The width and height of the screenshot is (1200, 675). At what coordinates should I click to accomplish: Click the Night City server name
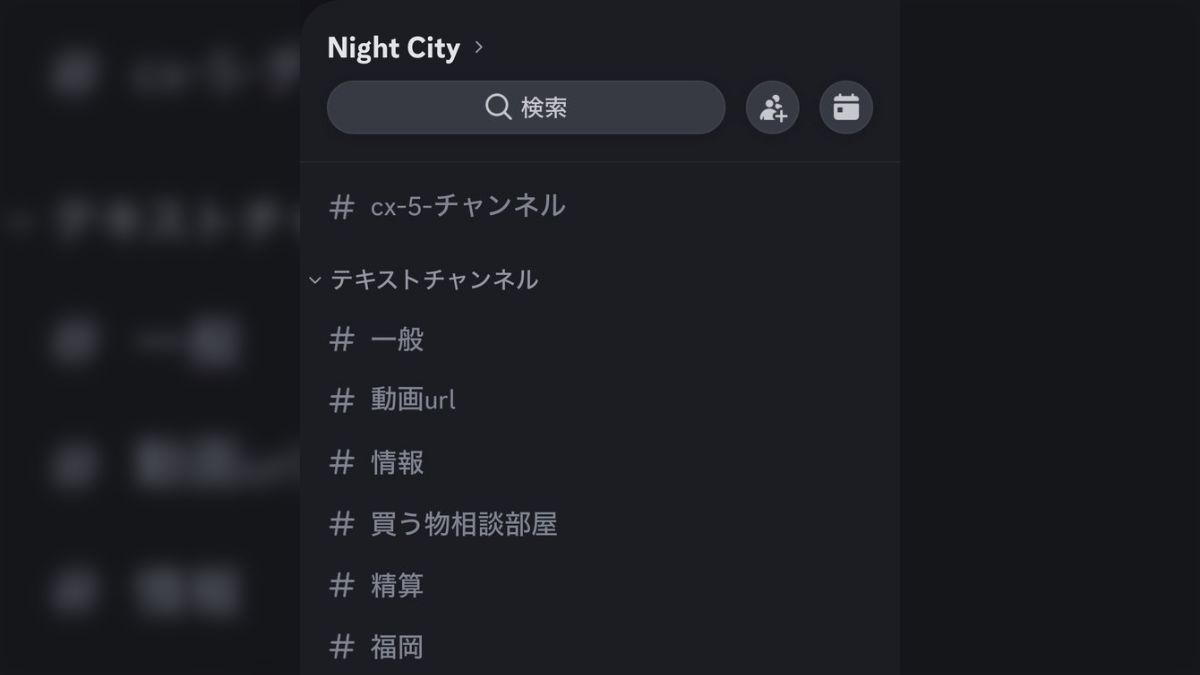tap(393, 47)
